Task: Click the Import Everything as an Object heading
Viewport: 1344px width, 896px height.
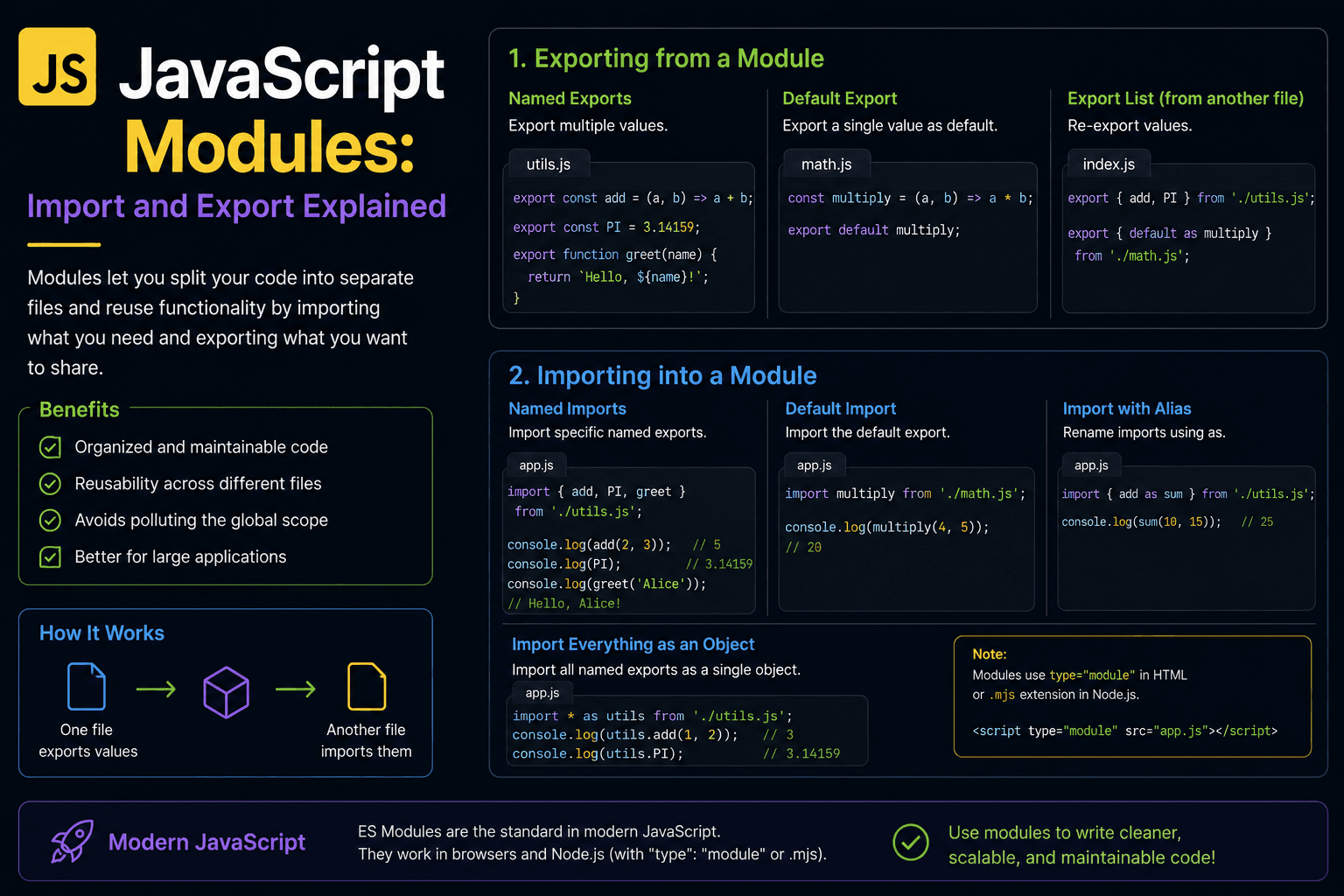Action: point(633,644)
